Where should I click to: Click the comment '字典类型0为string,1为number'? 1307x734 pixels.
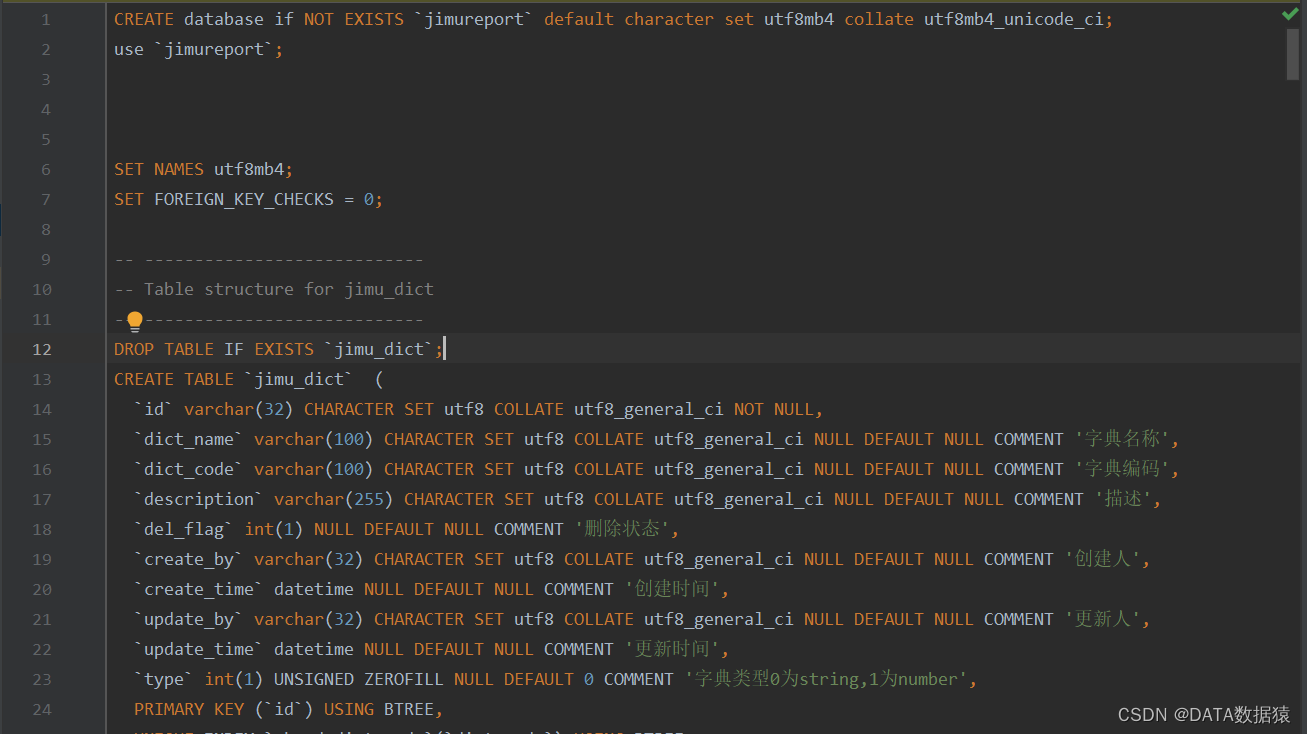(x=826, y=679)
